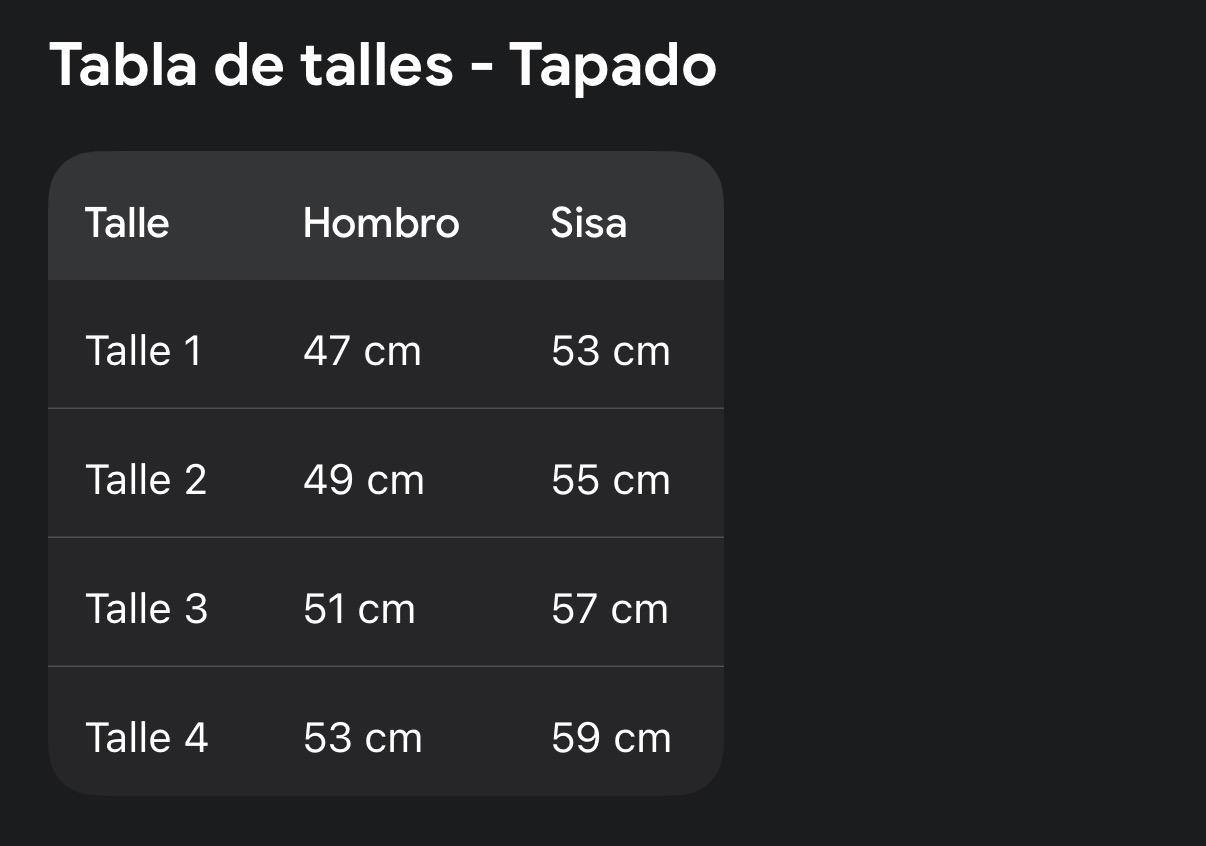Screen dimensions: 1206x846
Task: Select the 51 cm Hombro cell
Action: (x=359, y=609)
